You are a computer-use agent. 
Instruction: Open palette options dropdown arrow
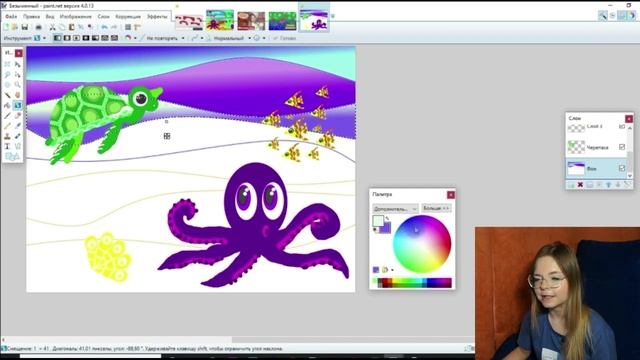pyautogui.click(x=392, y=270)
